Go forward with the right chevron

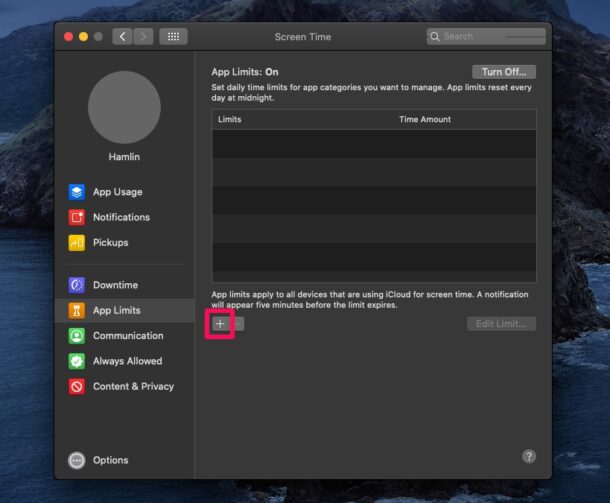[143, 37]
